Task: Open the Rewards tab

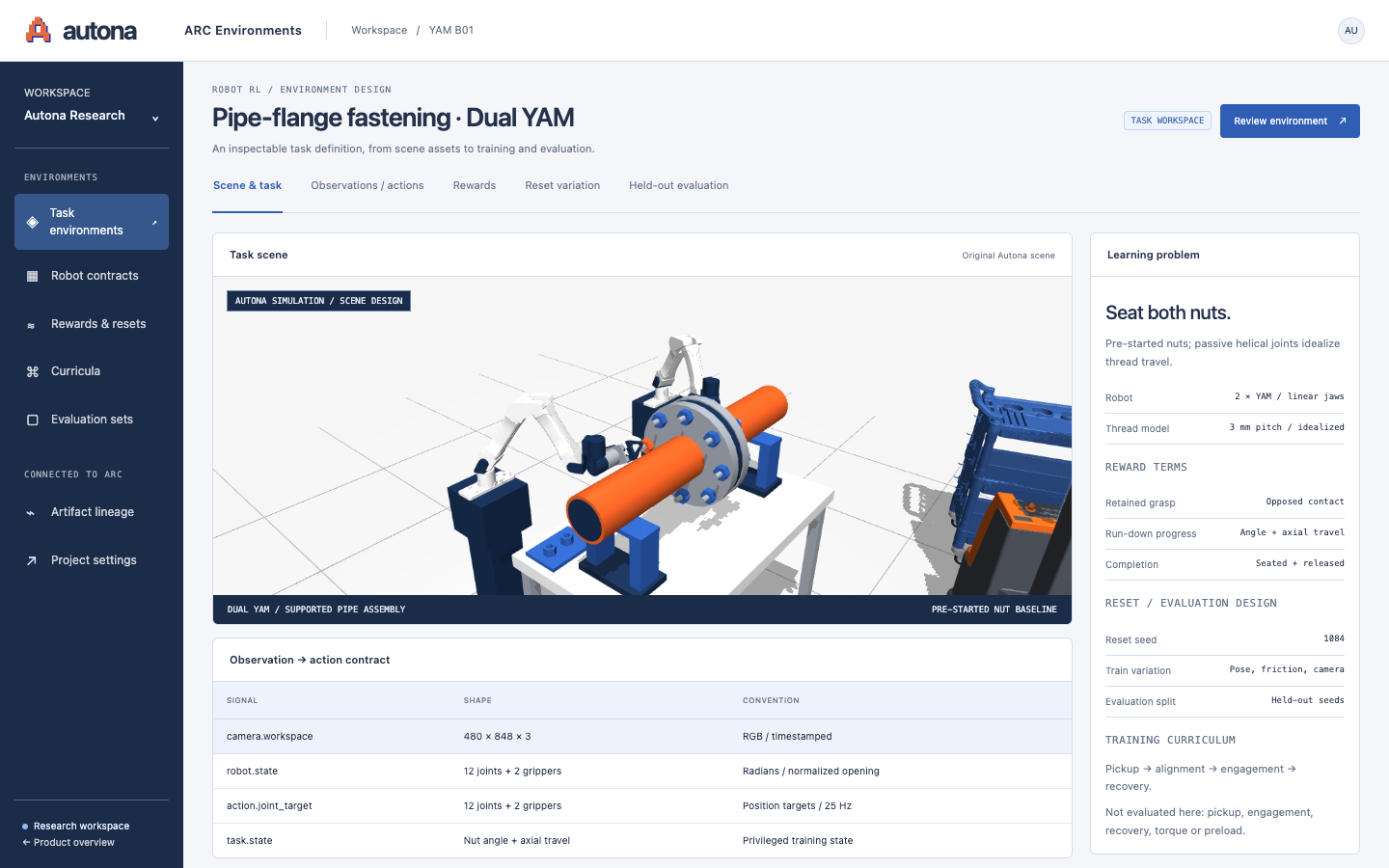Action: pos(475,185)
